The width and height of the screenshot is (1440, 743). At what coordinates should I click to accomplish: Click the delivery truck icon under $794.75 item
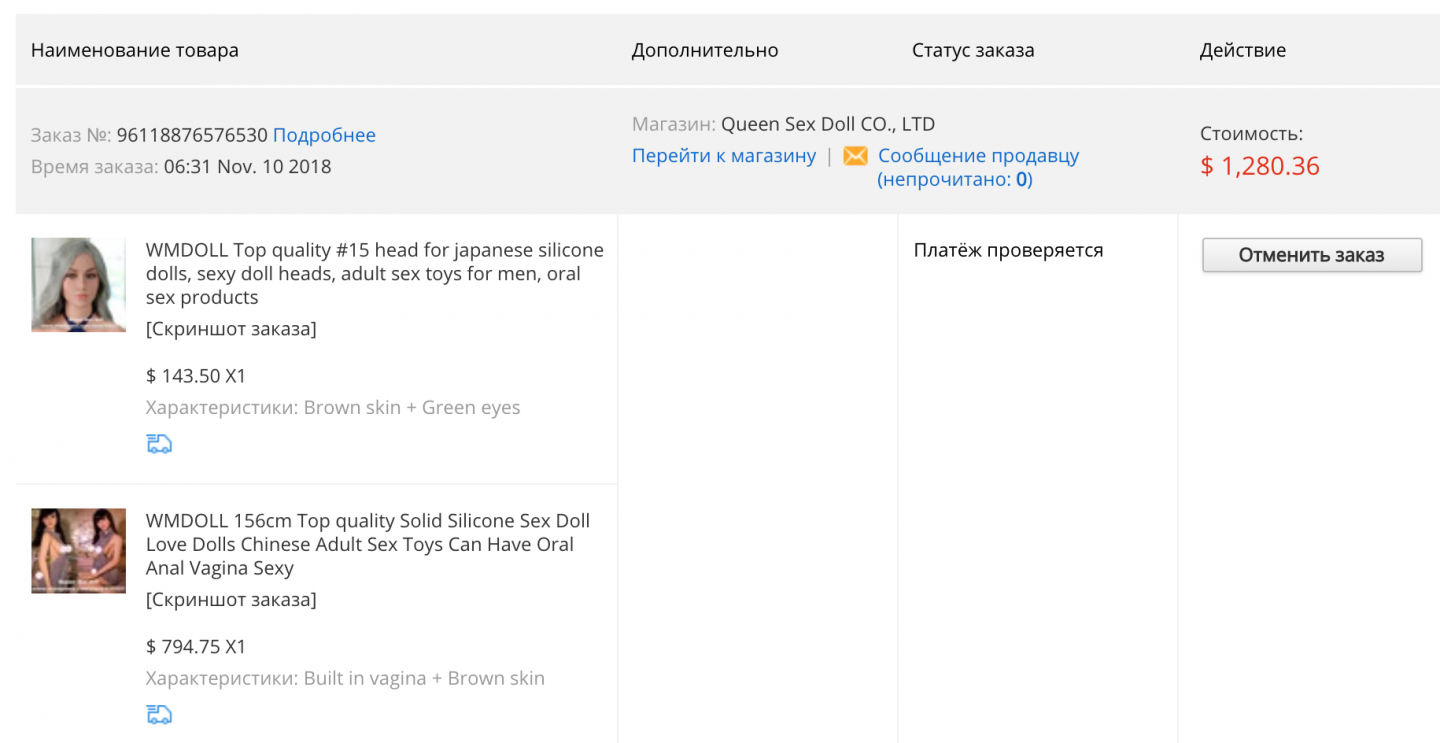tap(159, 714)
